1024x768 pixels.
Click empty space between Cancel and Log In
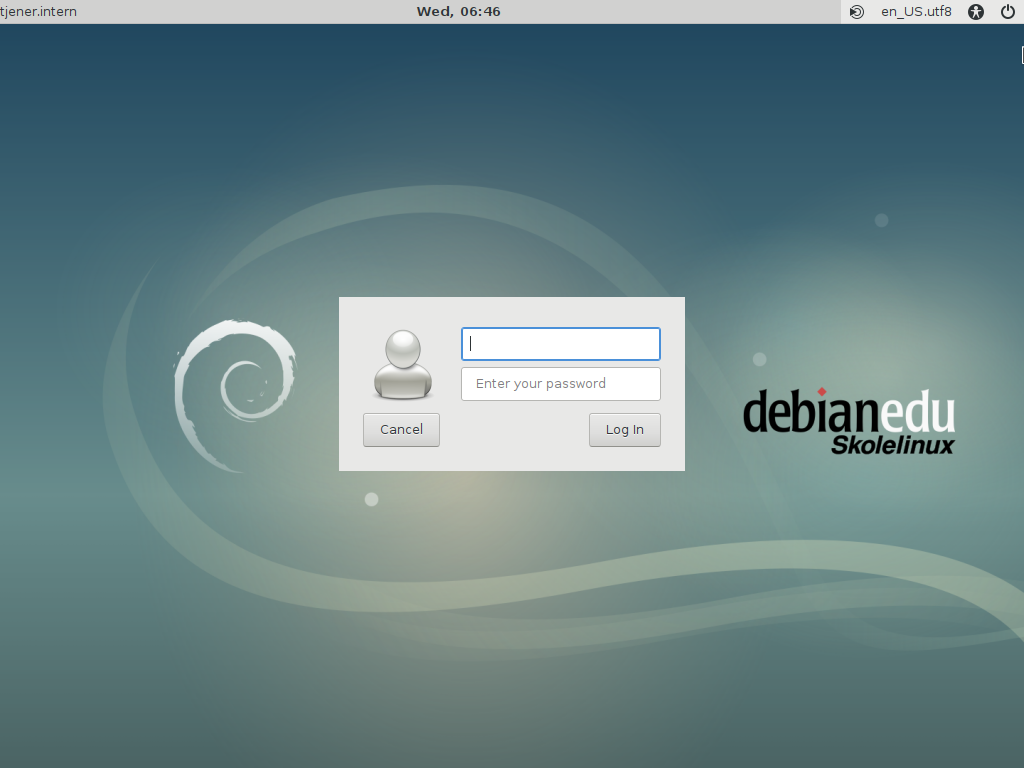point(514,430)
